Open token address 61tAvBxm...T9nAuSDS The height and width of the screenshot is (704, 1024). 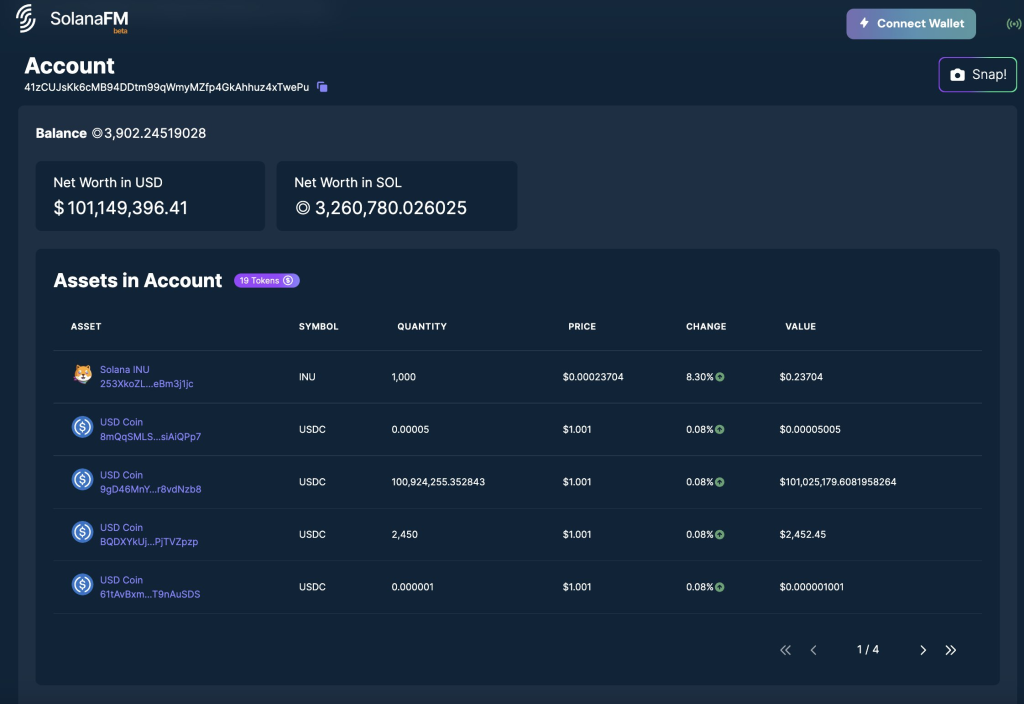(x=150, y=594)
